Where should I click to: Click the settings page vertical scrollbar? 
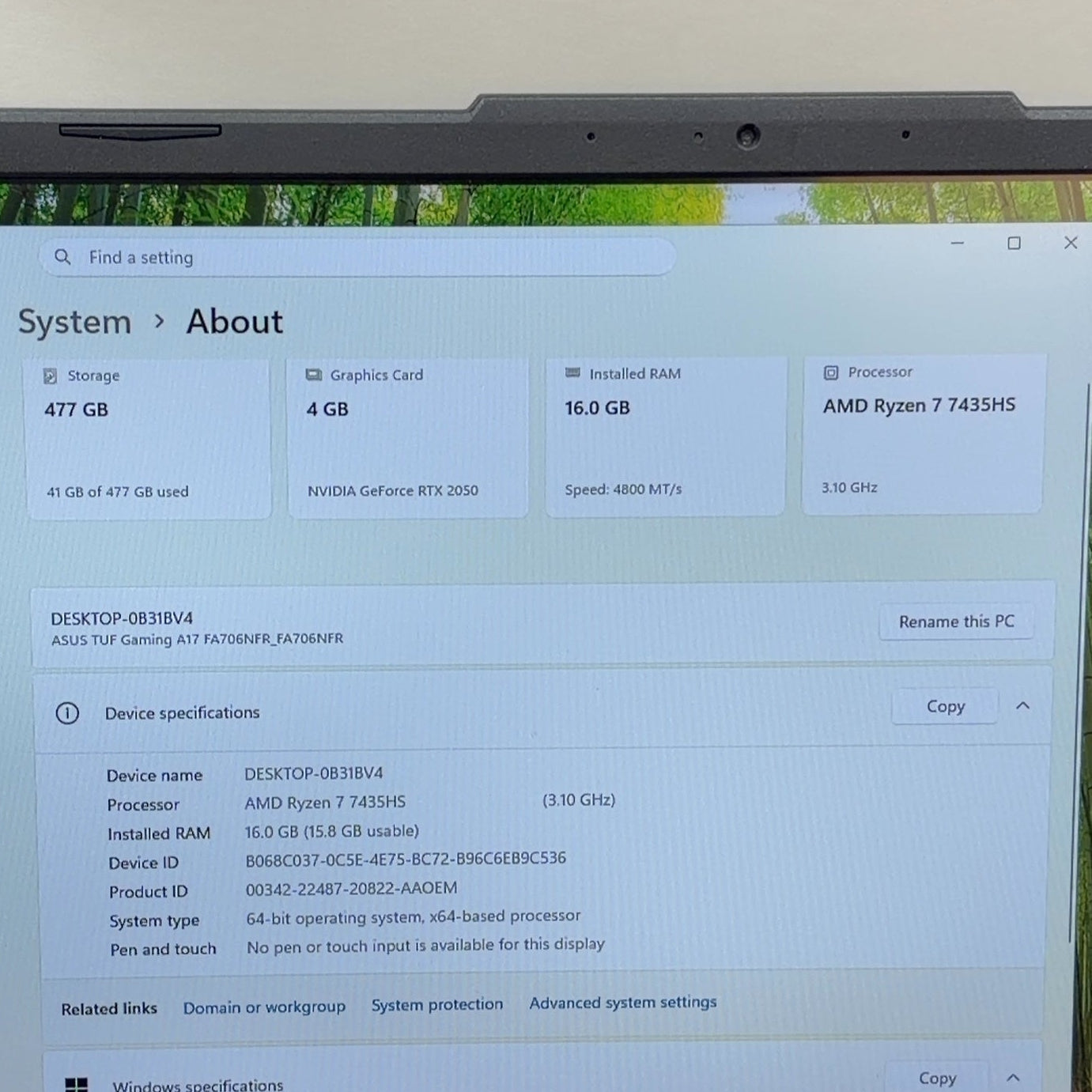(1079, 664)
